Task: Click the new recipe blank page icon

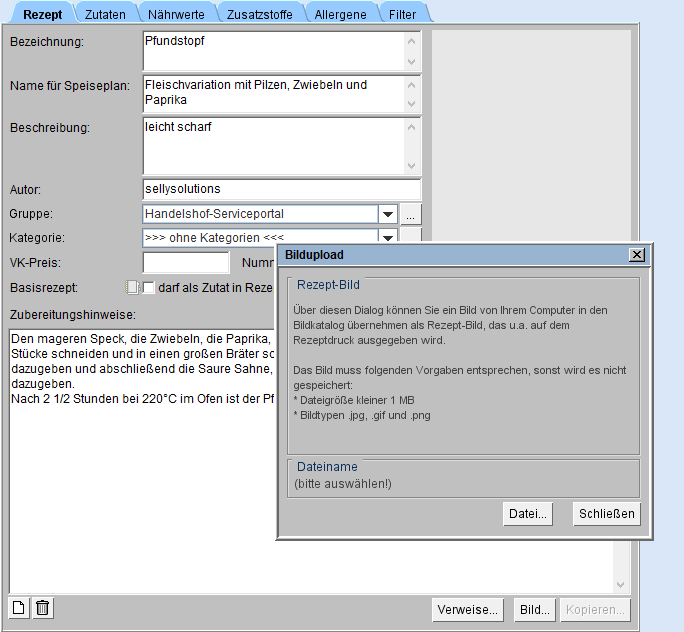Action: pyautogui.click(x=19, y=607)
